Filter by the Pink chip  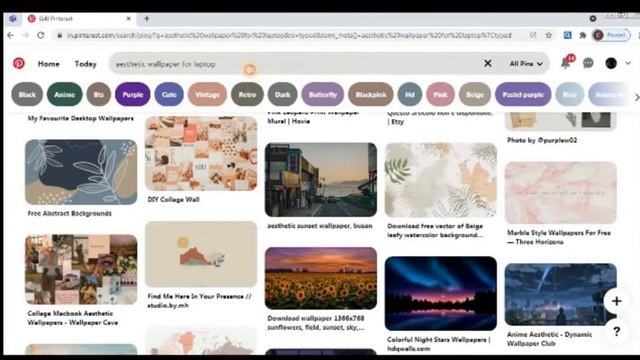click(440, 94)
